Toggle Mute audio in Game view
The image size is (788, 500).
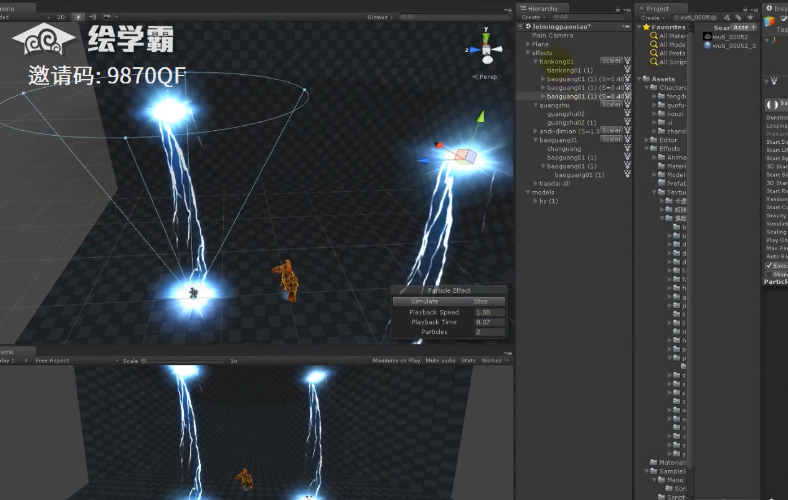tap(440, 360)
